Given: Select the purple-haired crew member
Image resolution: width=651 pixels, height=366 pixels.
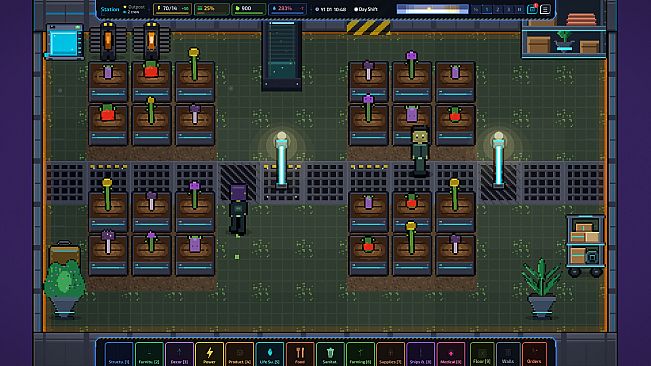Looking at the screenshot, I should 238,210.
